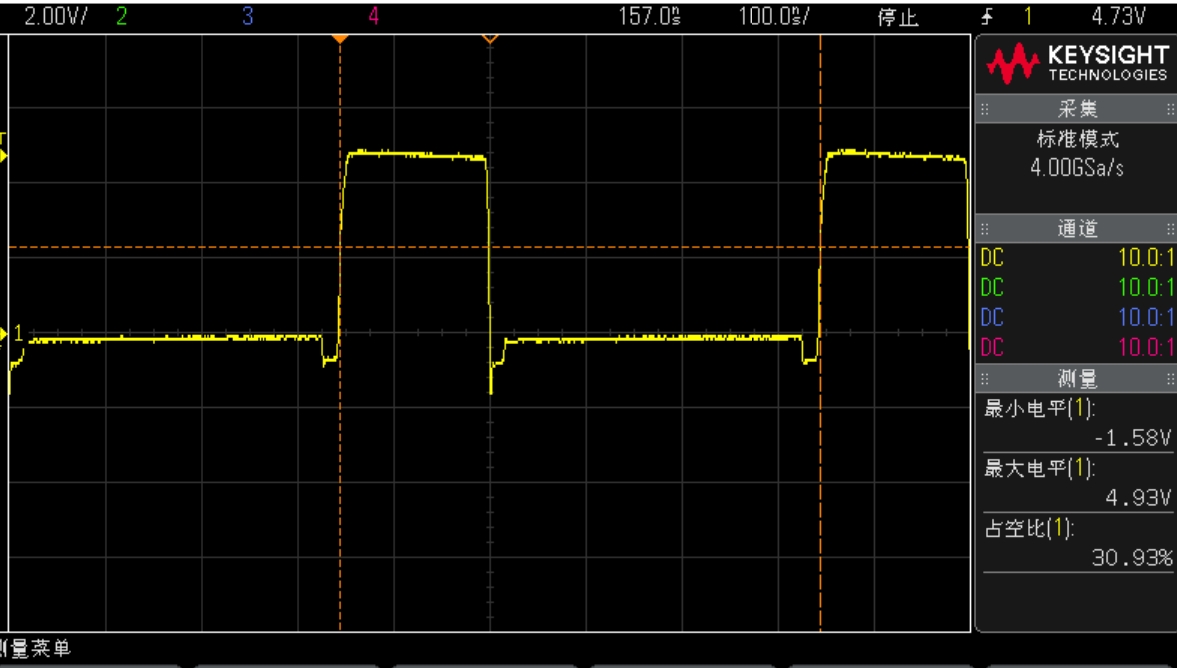Click the trigger level arrow on left edge

pos(3,155)
